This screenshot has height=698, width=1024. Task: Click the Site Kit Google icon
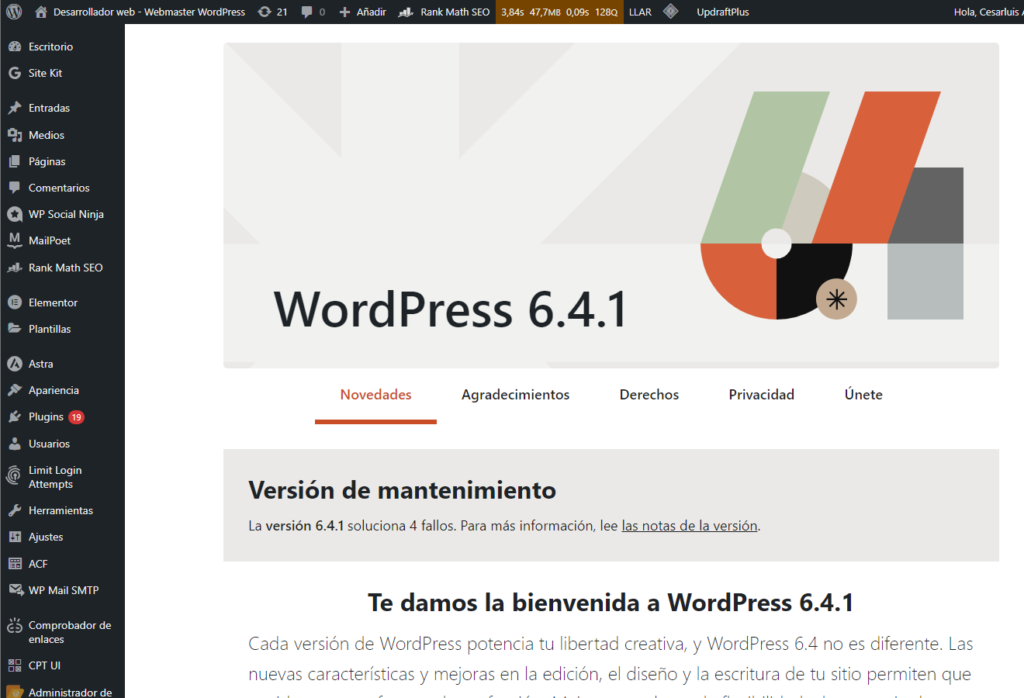(x=14, y=73)
